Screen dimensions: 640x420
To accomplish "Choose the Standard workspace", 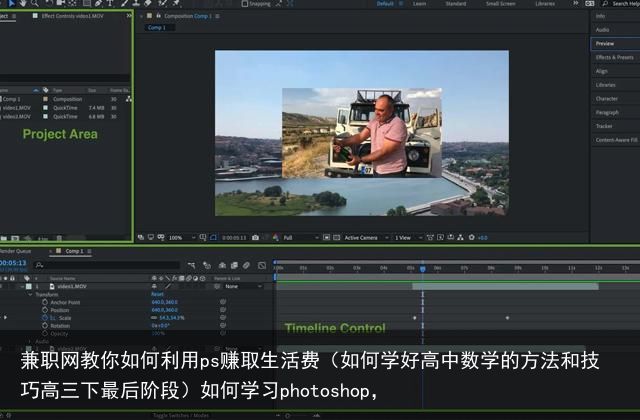I will coord(456,4).
